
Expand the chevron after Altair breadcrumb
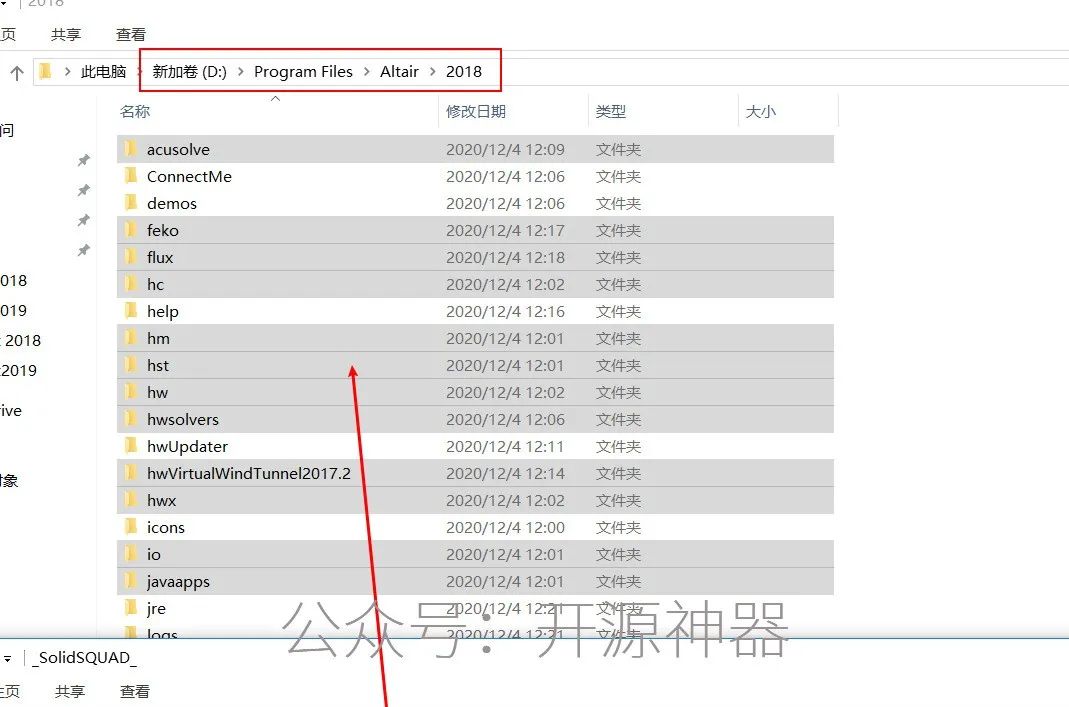[432, 72]
